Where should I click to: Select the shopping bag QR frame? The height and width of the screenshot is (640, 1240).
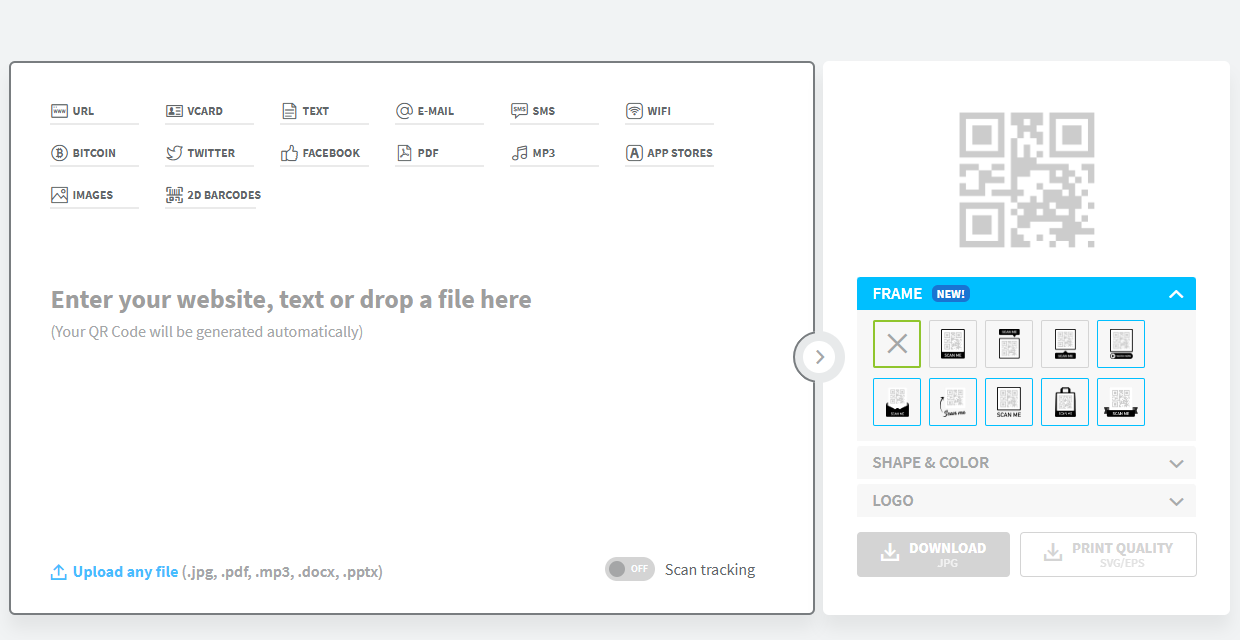click(1065, 402)
